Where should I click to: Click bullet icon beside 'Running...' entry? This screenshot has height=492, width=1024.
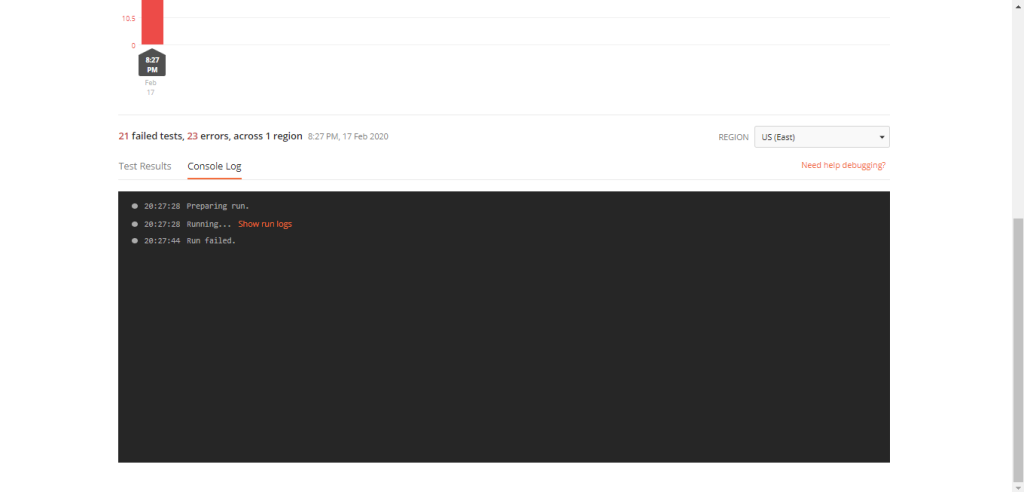coord(135,224)
